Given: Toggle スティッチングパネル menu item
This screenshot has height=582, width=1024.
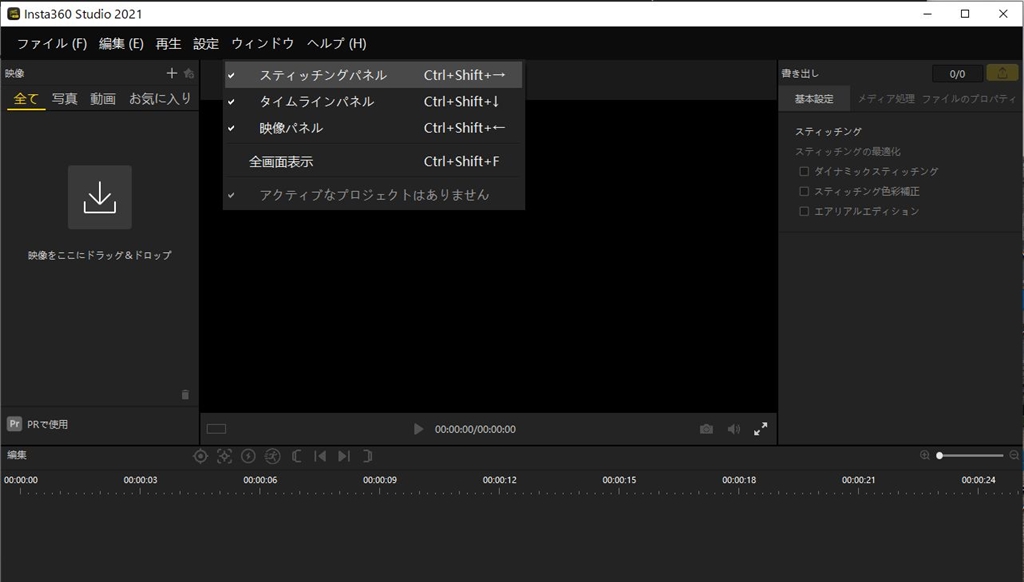Looking at the screenshot, I should [x=374, y=75].
